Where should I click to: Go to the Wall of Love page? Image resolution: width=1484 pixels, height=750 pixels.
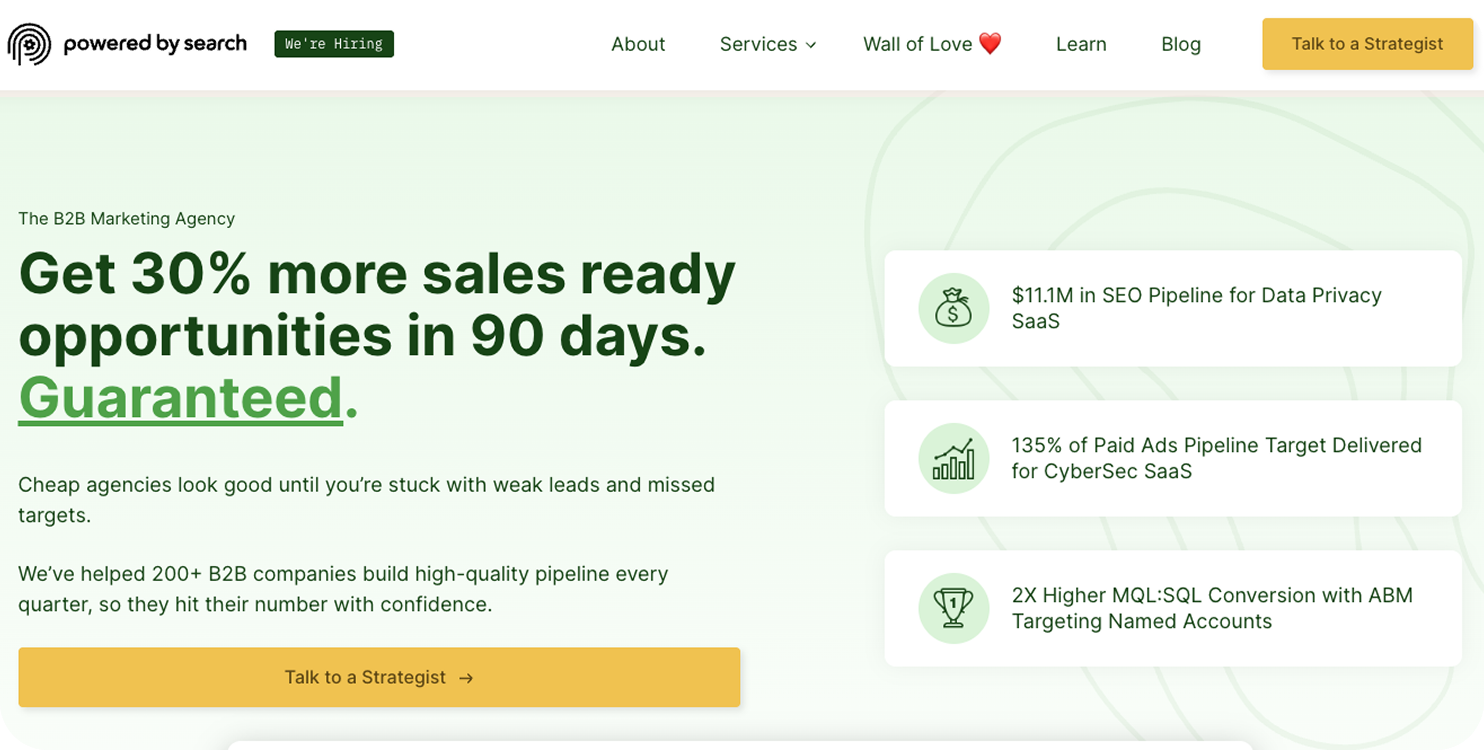tap(932, 44)
